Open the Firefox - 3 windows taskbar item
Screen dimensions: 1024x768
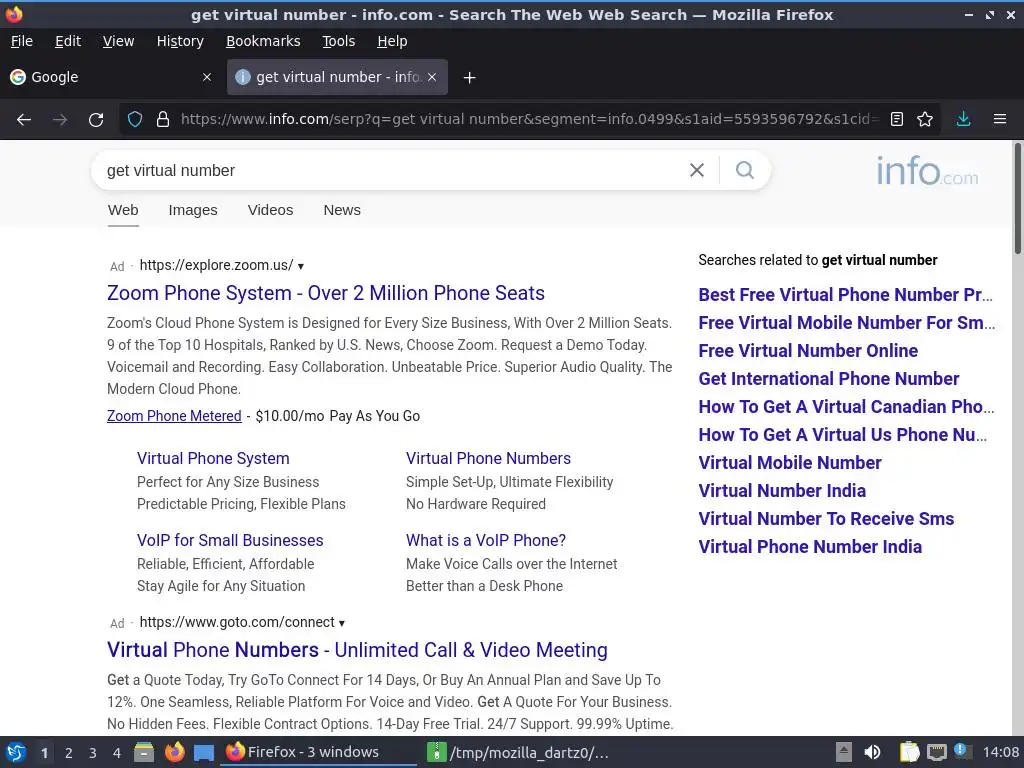318,752
